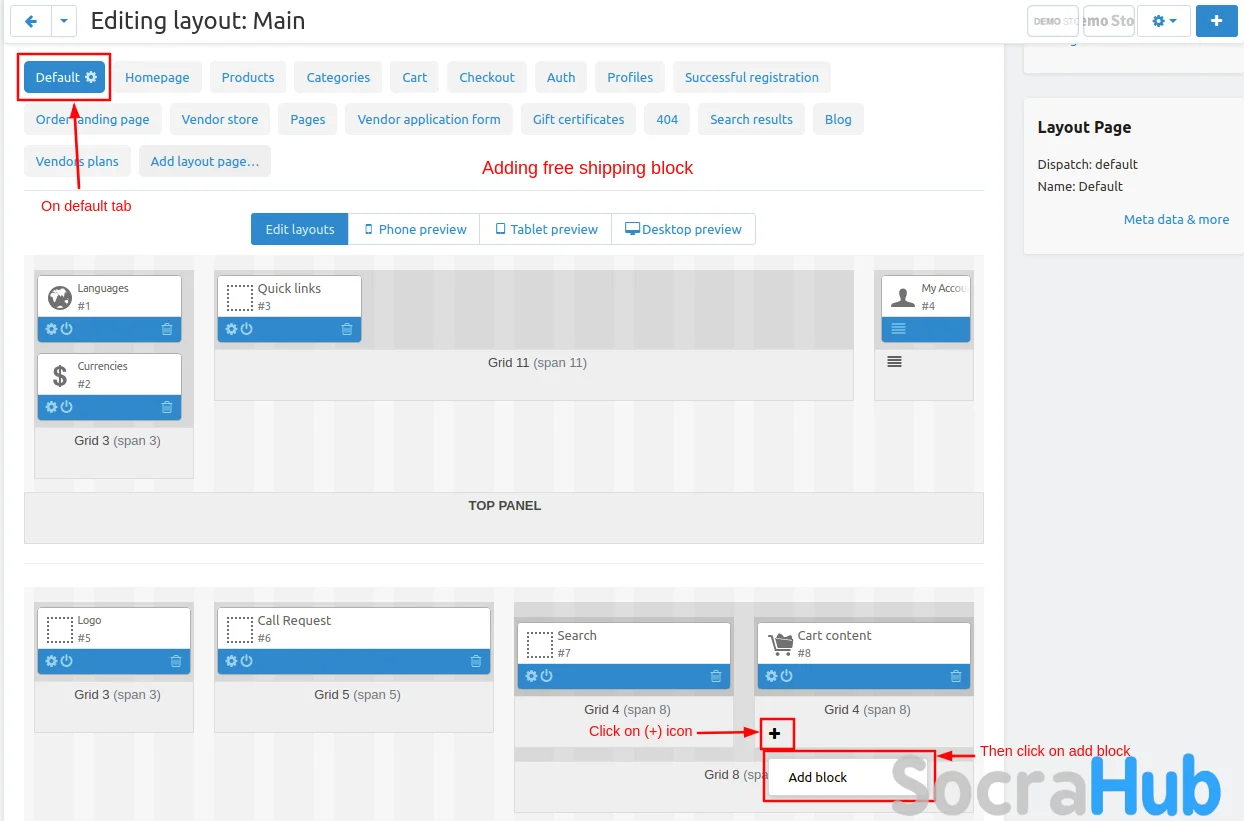Click the Call Request block title
The width and height of the screenshot is (1244, 821).
tap(294, 620)
